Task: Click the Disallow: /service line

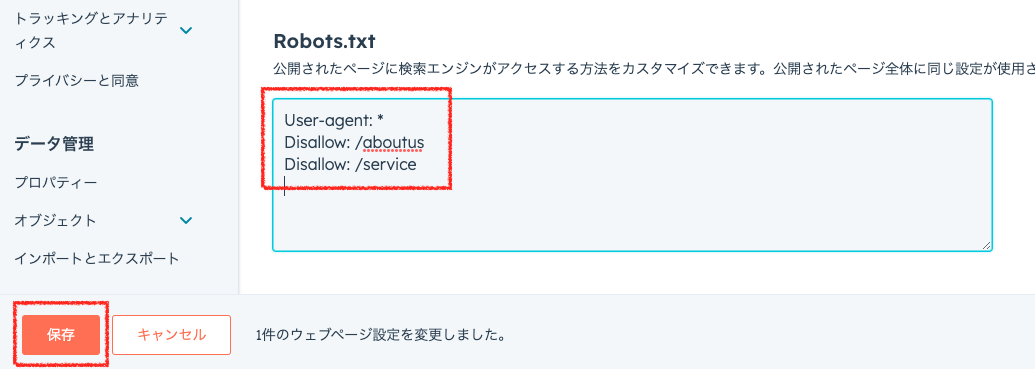Action: (351, 164)
